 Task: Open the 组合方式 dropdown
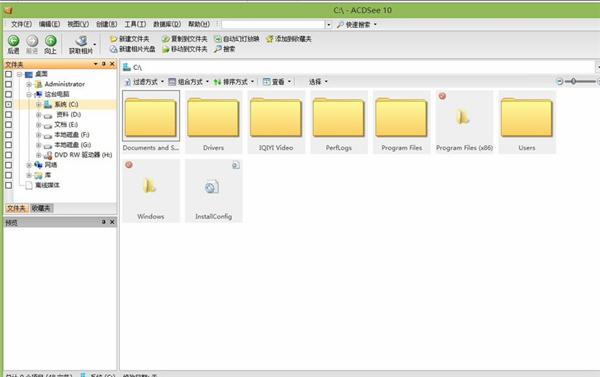(189, 82)
